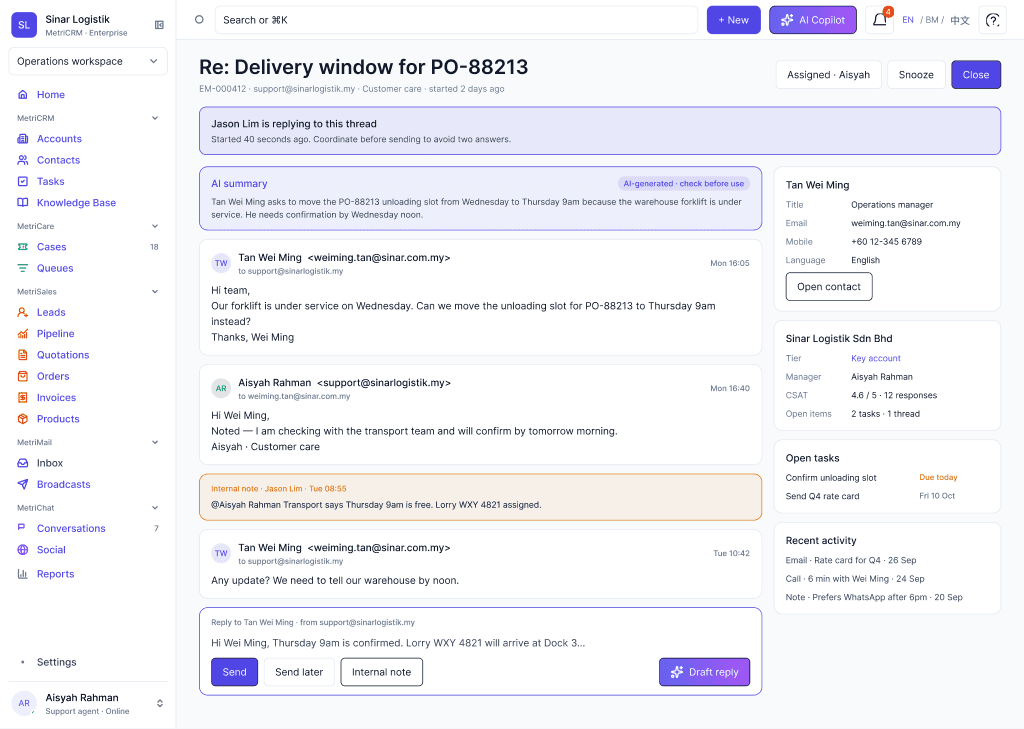Click the SL company logo
Screen dimensions: 1024x729
point(24,25)
